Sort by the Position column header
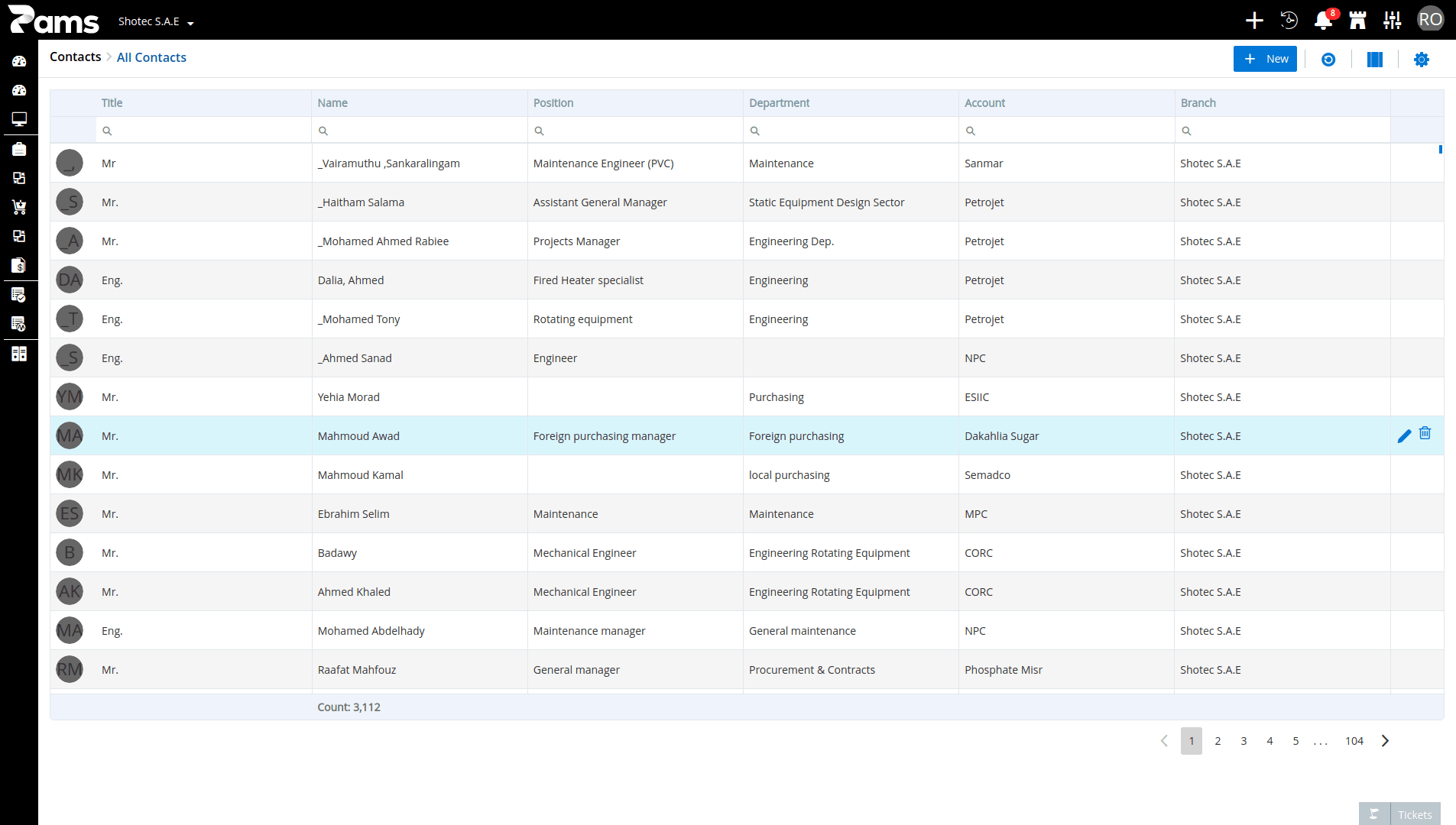The image size is (1456, 825). [x=635, y=103]
